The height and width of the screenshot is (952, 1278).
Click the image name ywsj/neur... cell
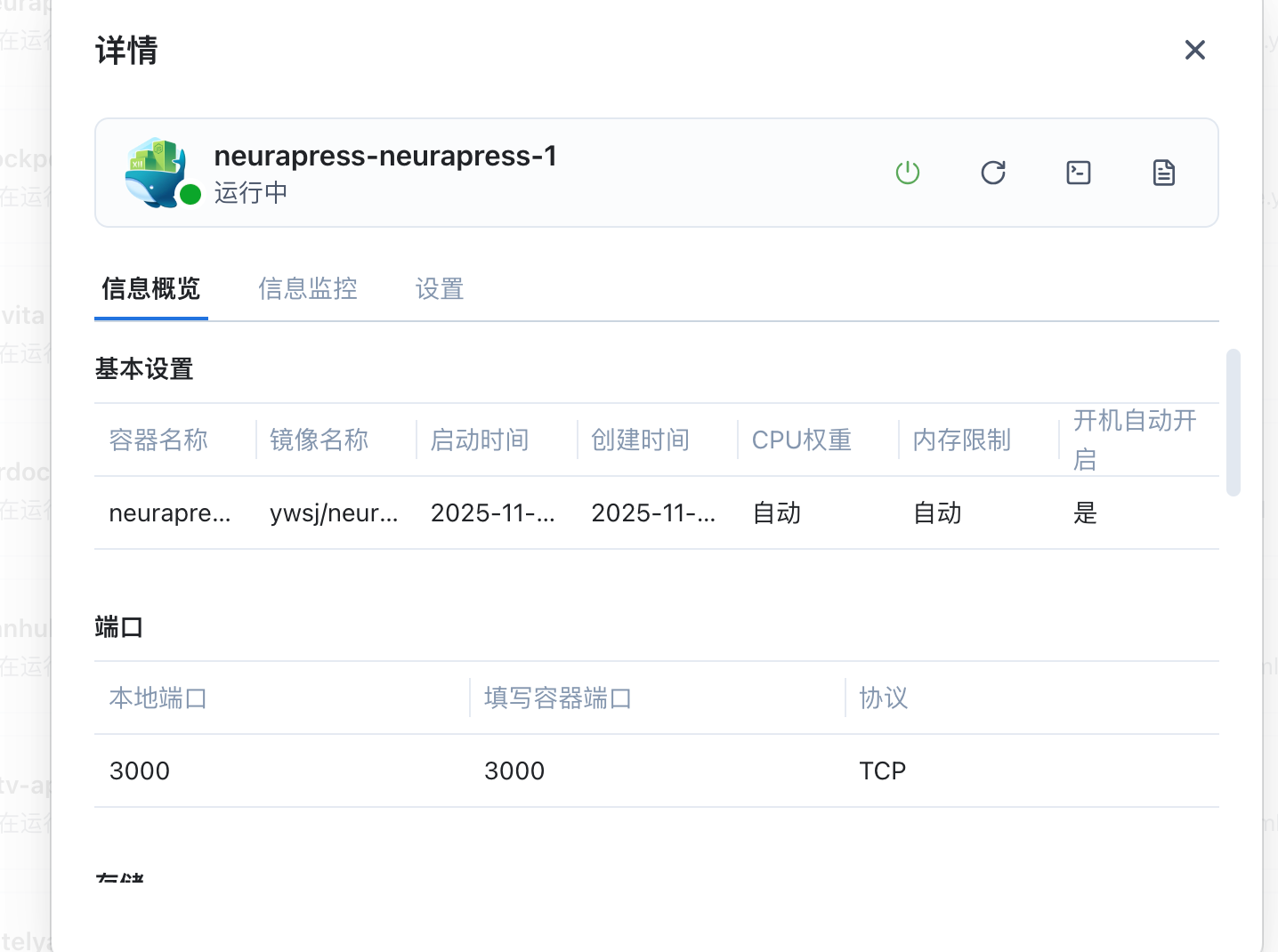pos(334,513)
